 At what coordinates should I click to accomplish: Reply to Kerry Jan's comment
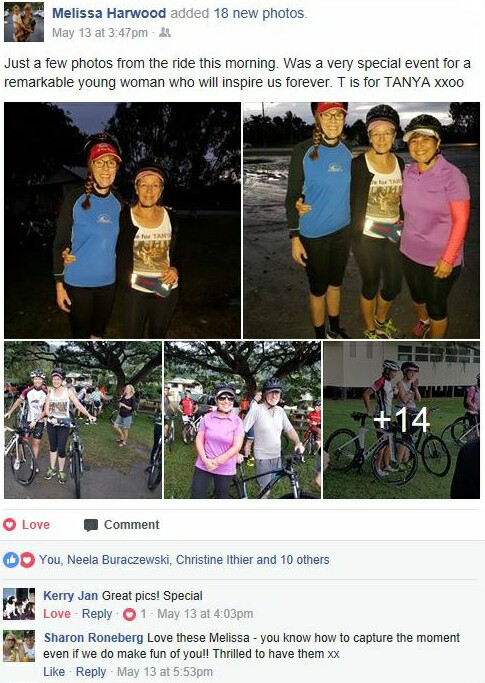point(97,614)
